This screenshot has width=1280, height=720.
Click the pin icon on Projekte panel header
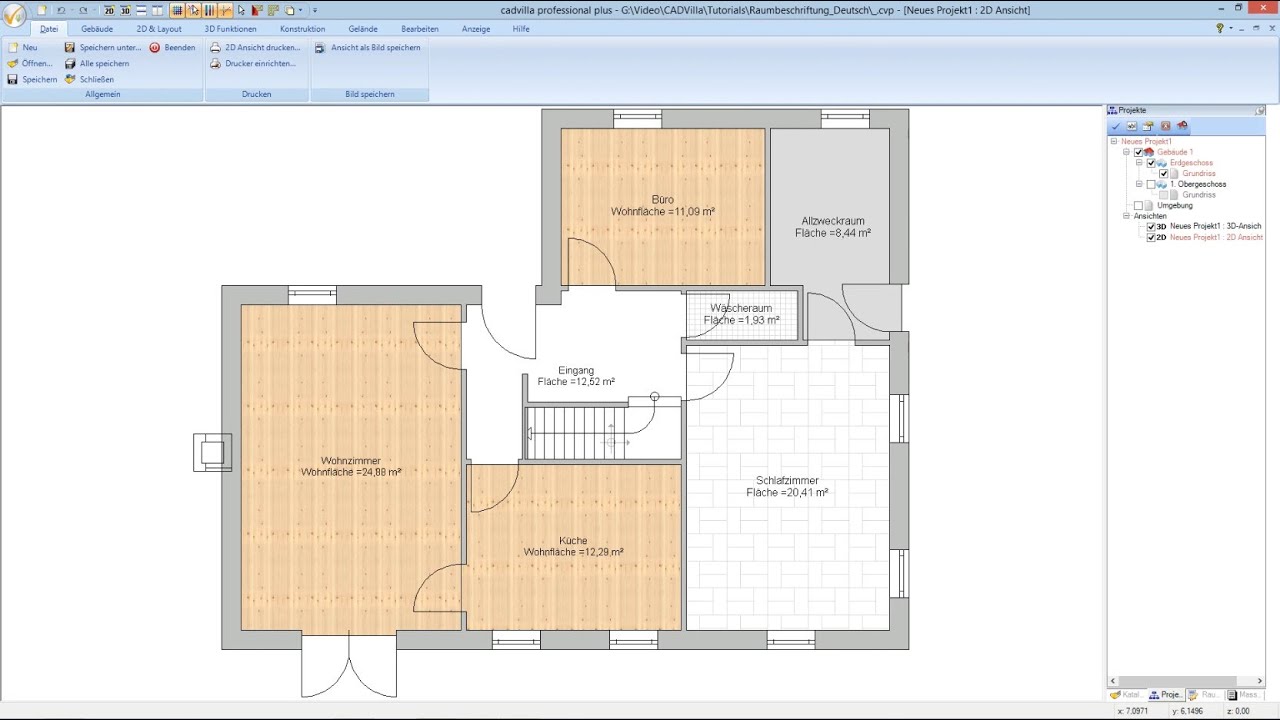click(x=1260, y=110)
